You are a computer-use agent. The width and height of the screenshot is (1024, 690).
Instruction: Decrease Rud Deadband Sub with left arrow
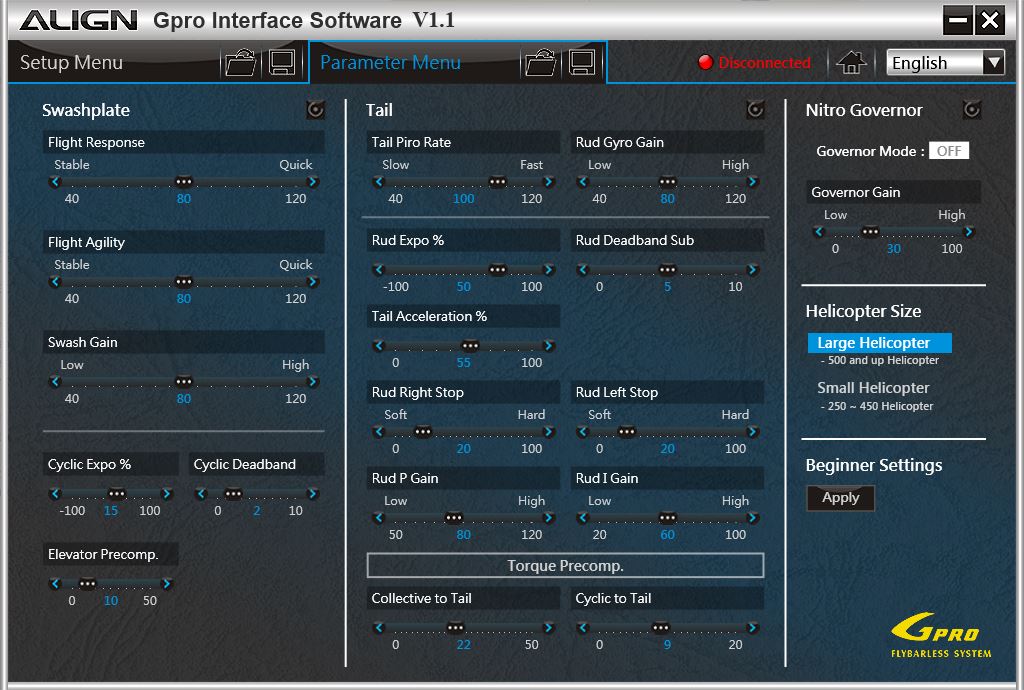coord(583,270)
